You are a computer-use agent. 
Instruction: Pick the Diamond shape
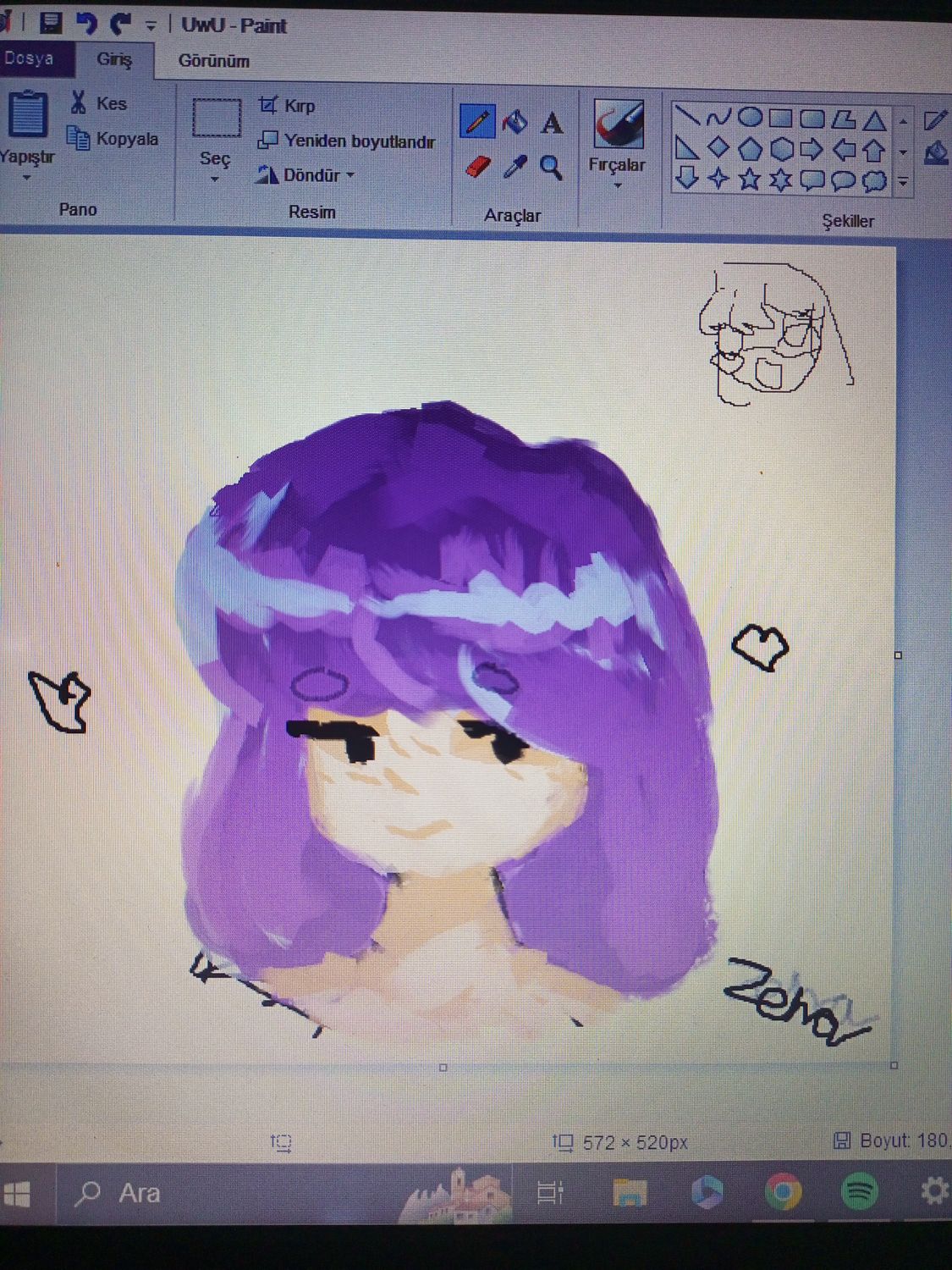[718, 148]
